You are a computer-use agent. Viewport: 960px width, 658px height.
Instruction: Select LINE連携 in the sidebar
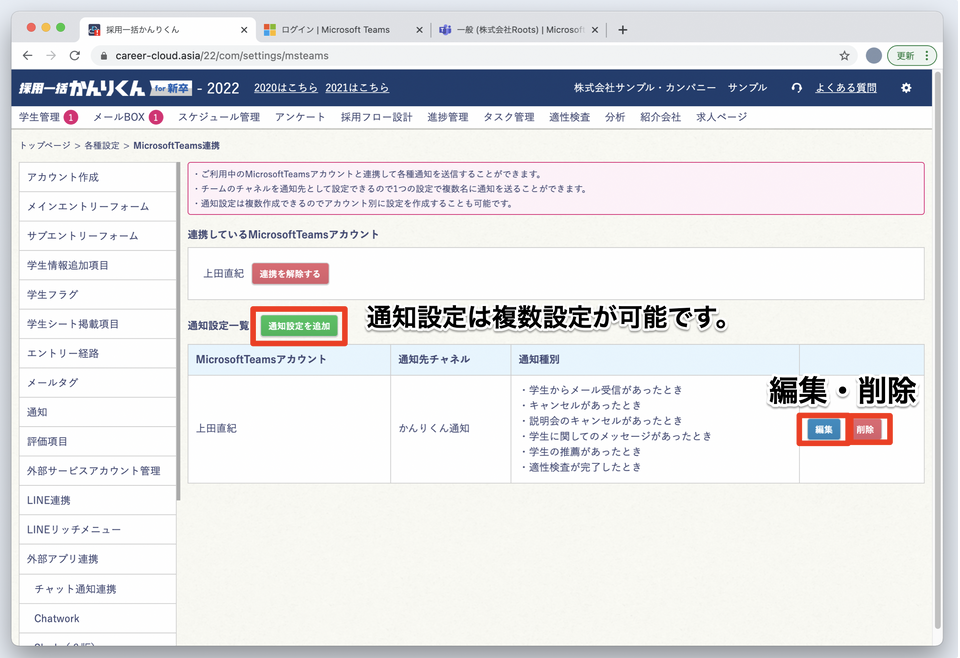[x=49, y=500]
